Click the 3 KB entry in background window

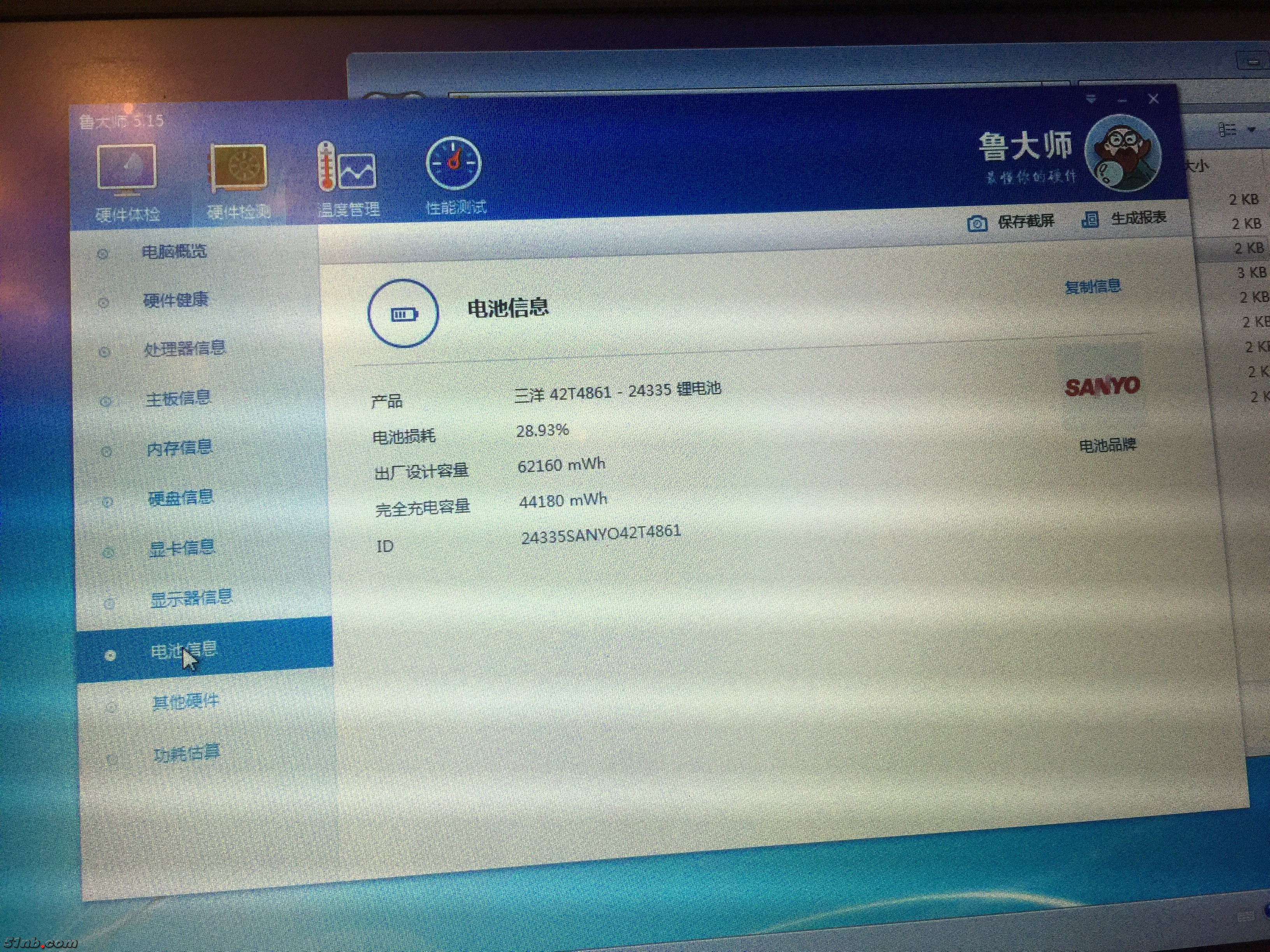coord(1252,272)
